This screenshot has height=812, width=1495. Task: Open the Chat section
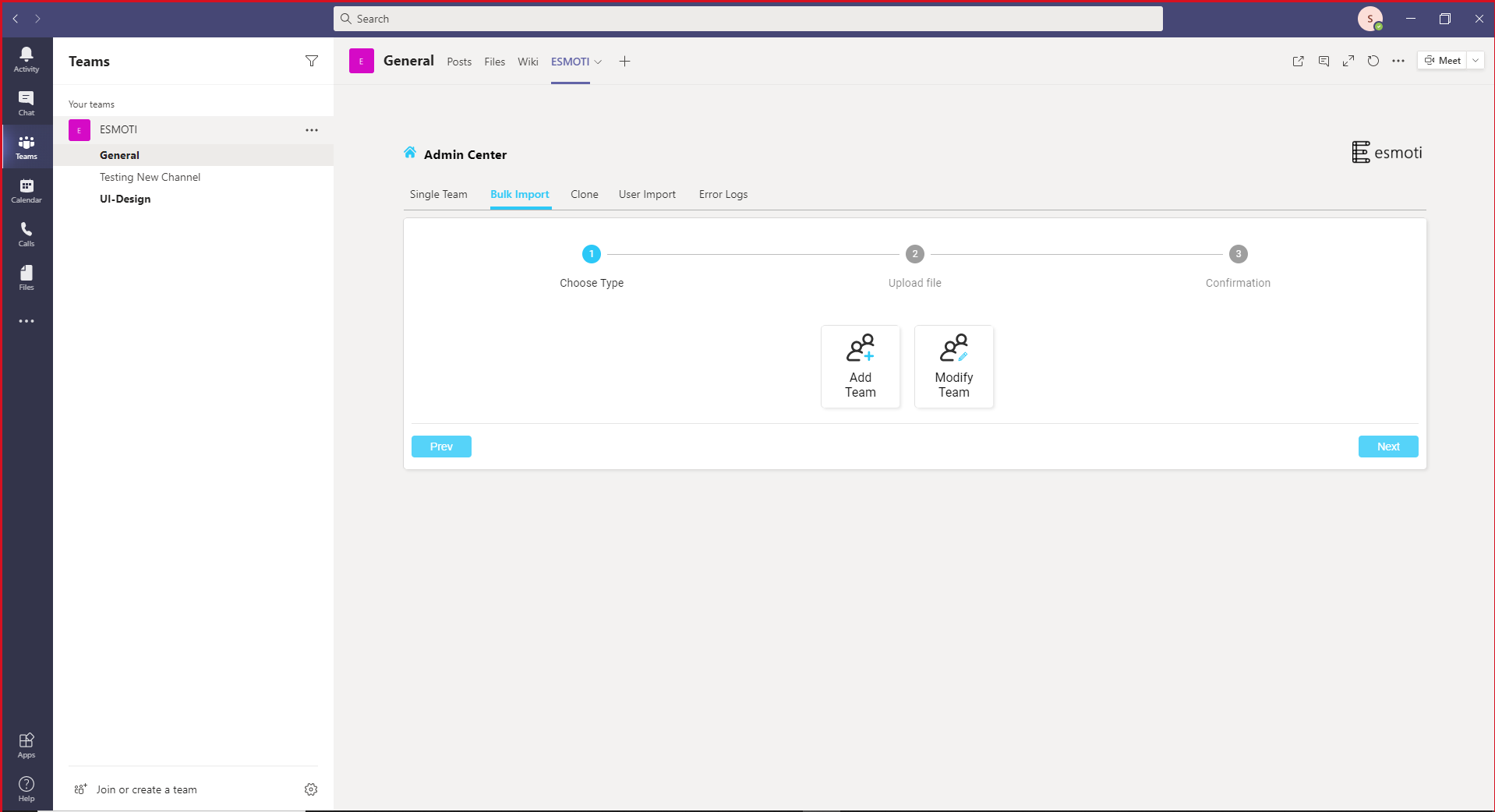[27, 103]
